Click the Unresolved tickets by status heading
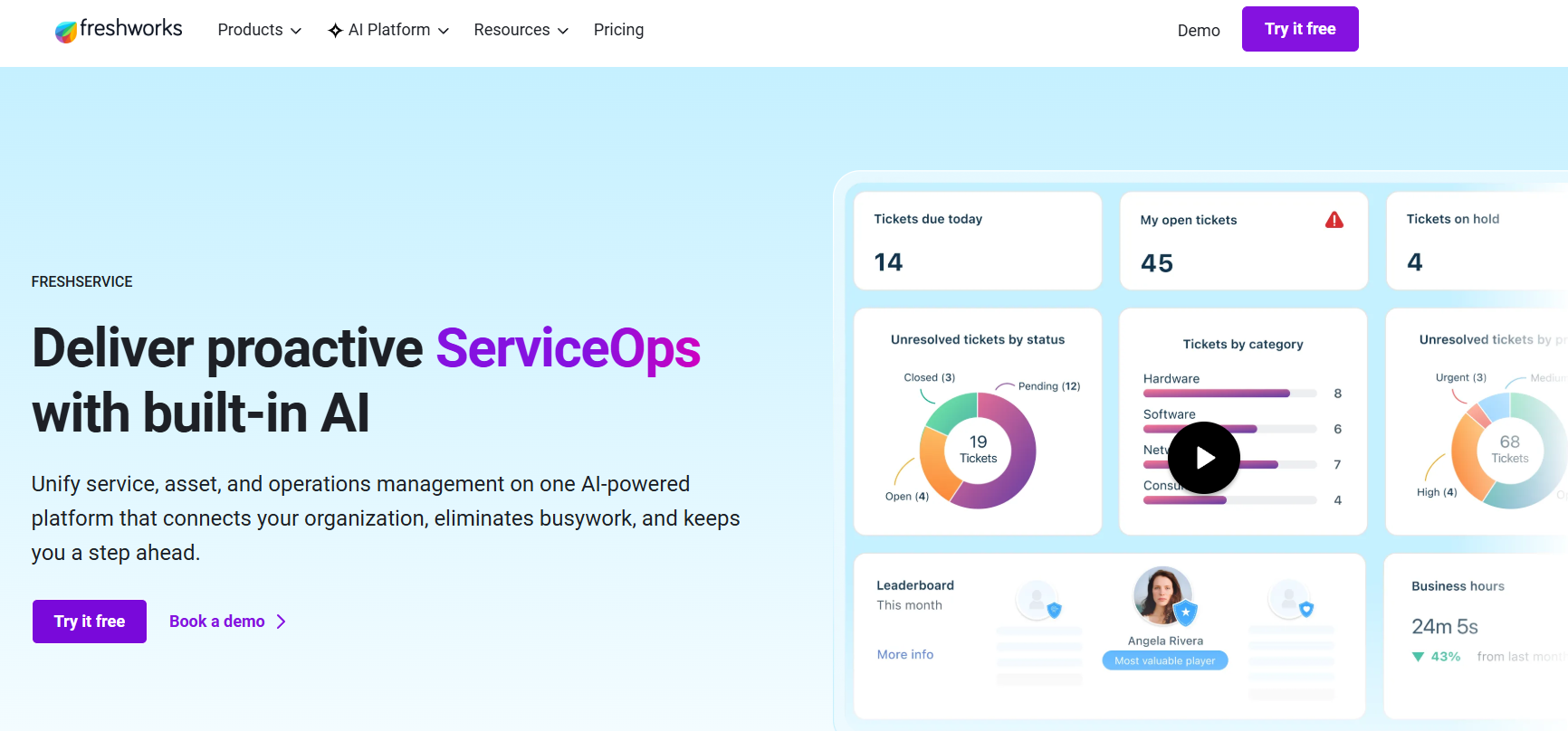1568x731 pixels. coord(978,340)
